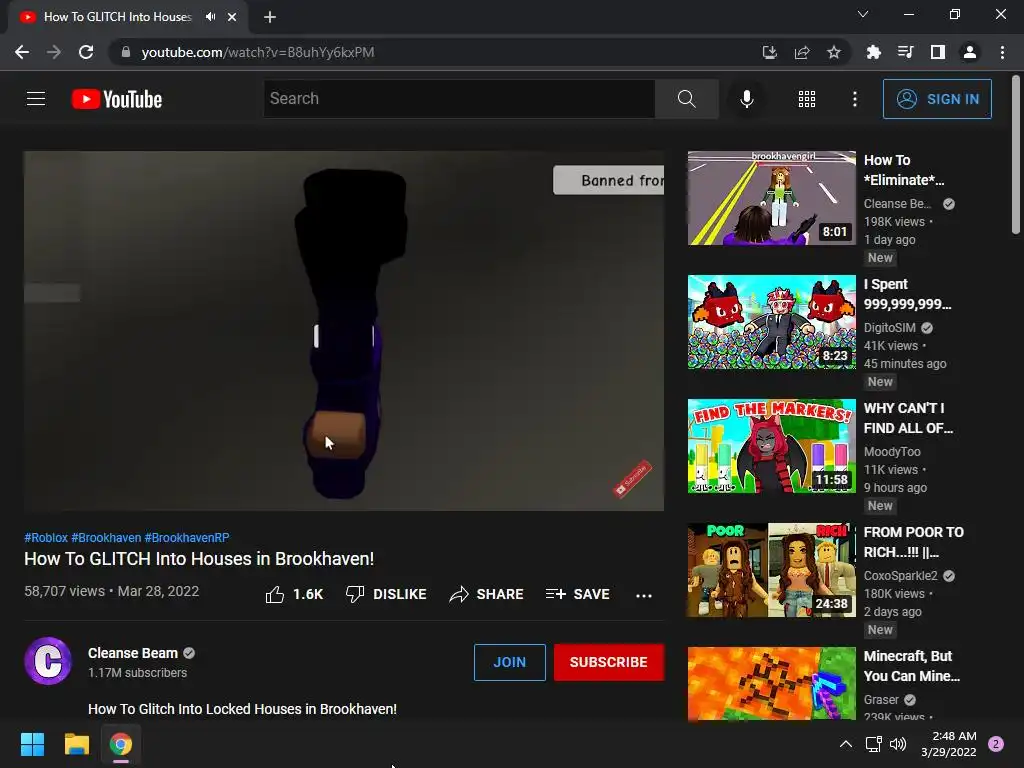Viewport: 1024px width, 768px height.
Task: Share the video
Action: [x=487, y=594]
